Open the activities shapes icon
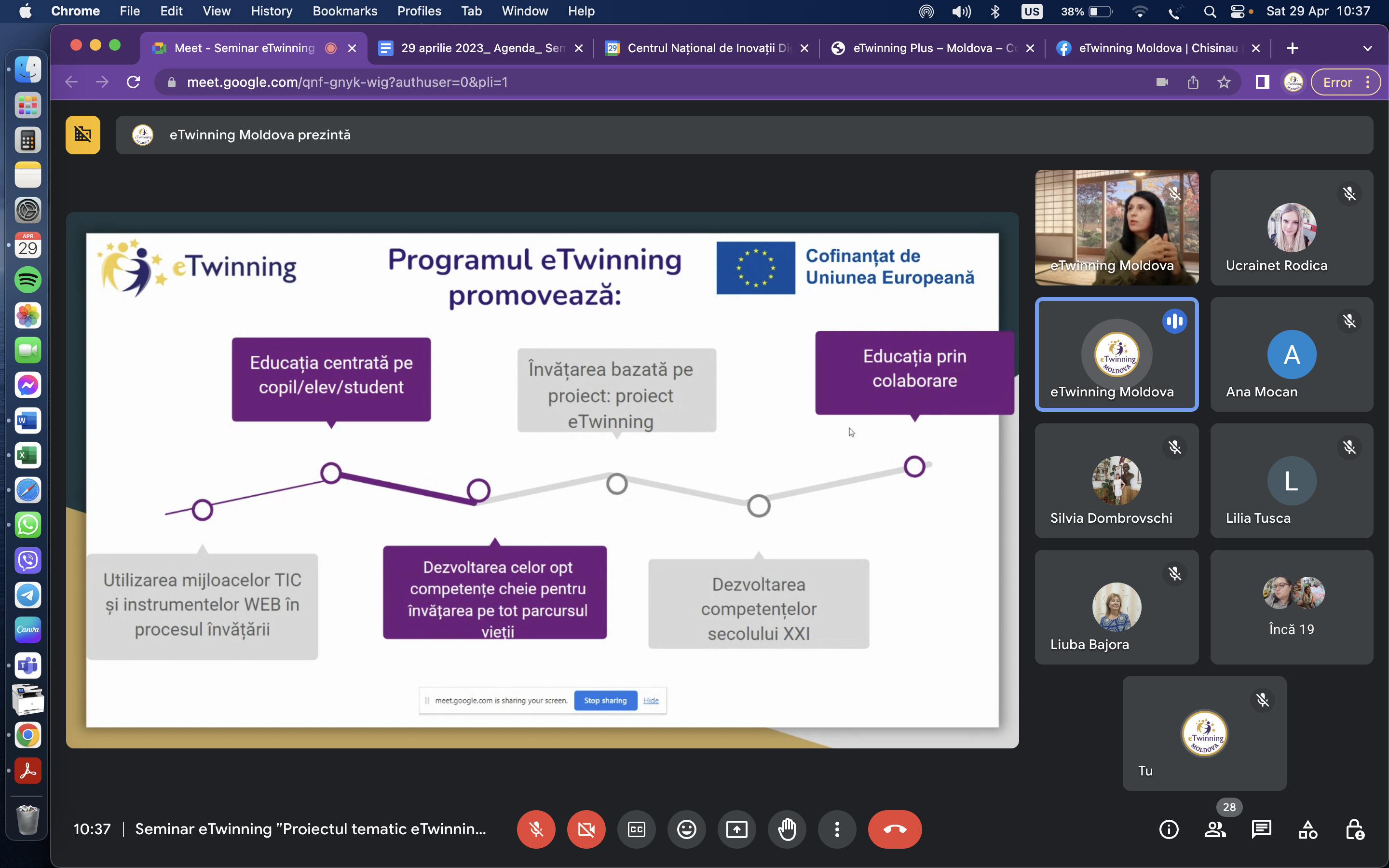The image size is (1389, 868). [1308, 829]
